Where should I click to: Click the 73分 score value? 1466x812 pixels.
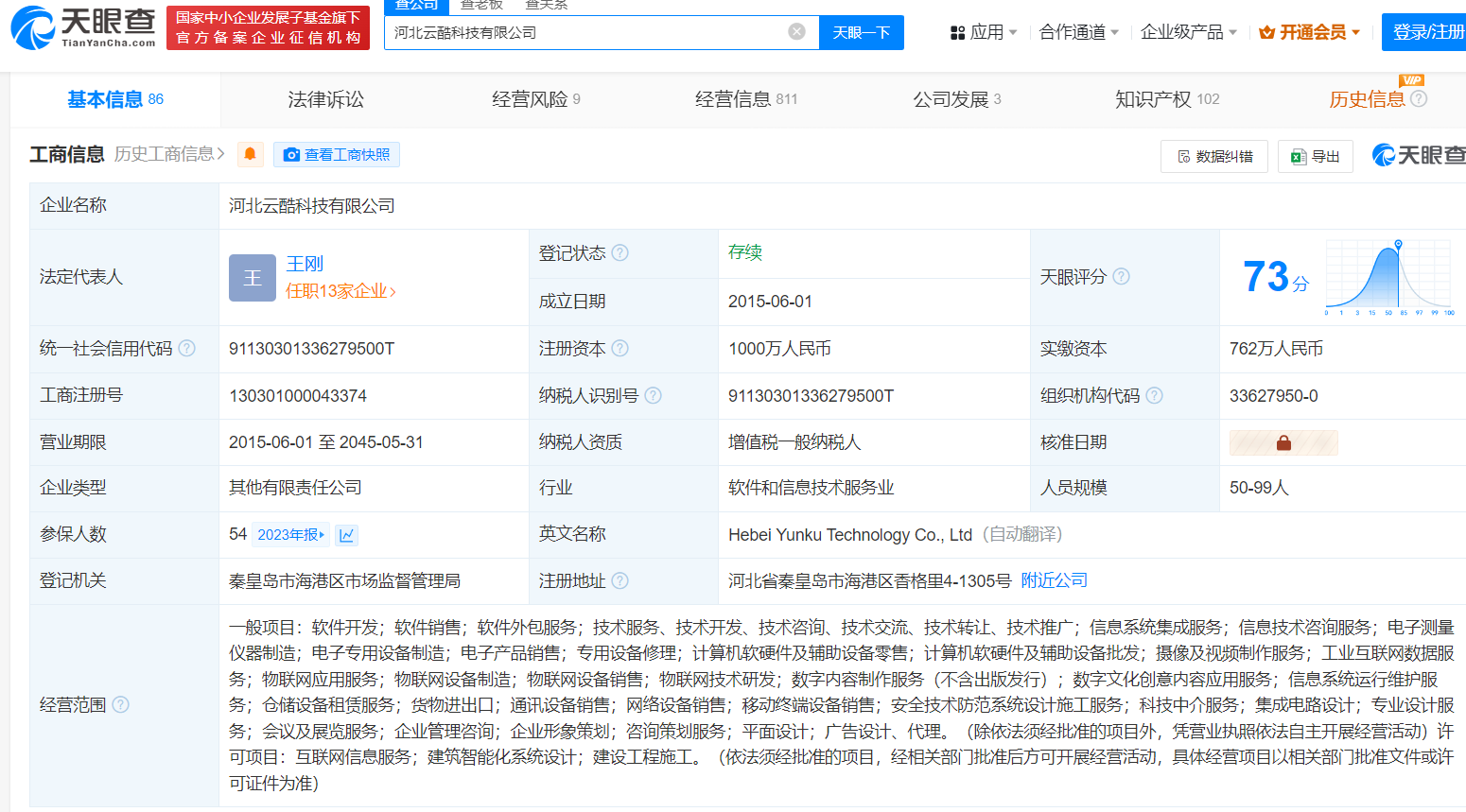(1276, 277)
